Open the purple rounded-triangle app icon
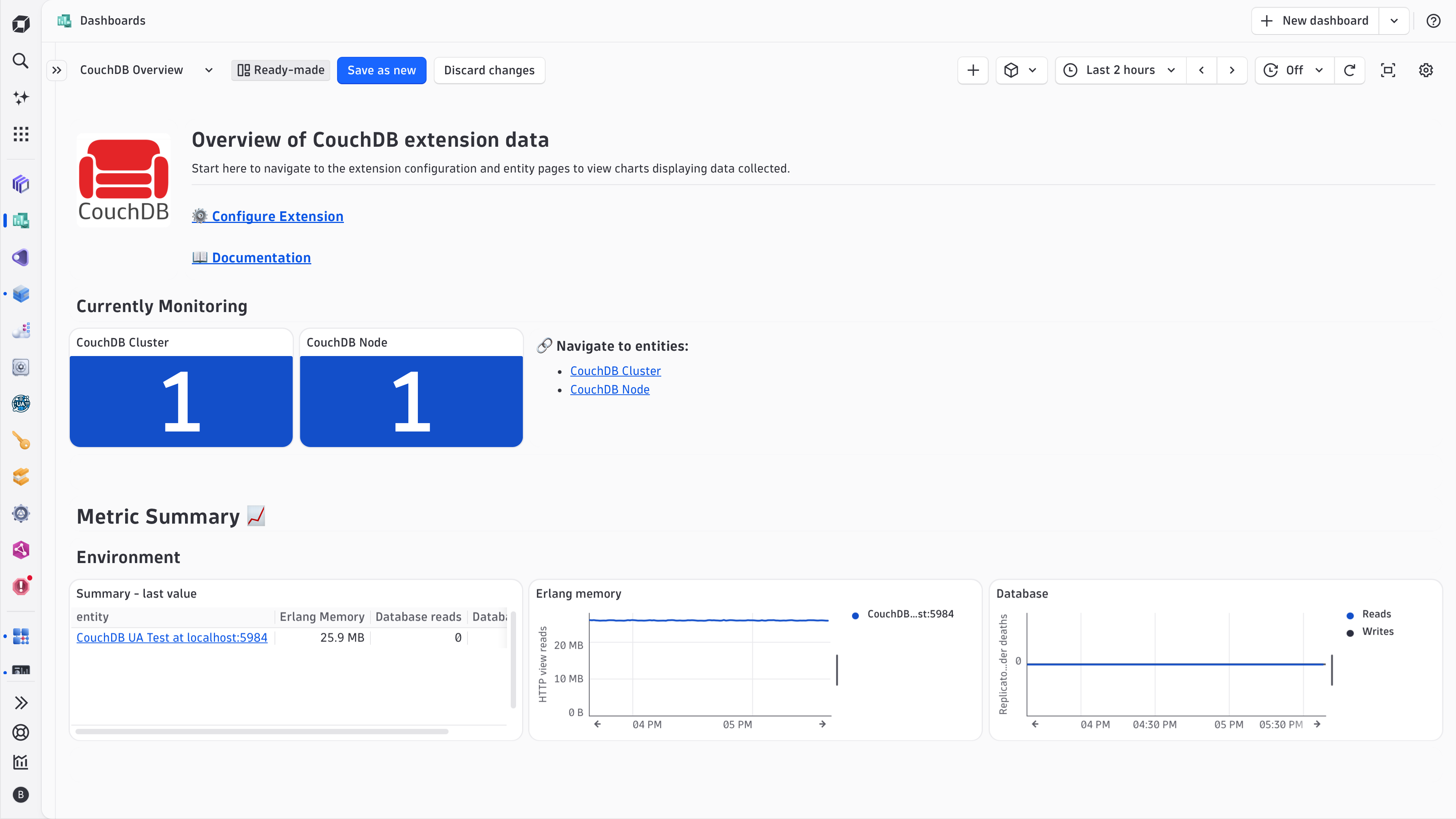 (x=21, y=257)
